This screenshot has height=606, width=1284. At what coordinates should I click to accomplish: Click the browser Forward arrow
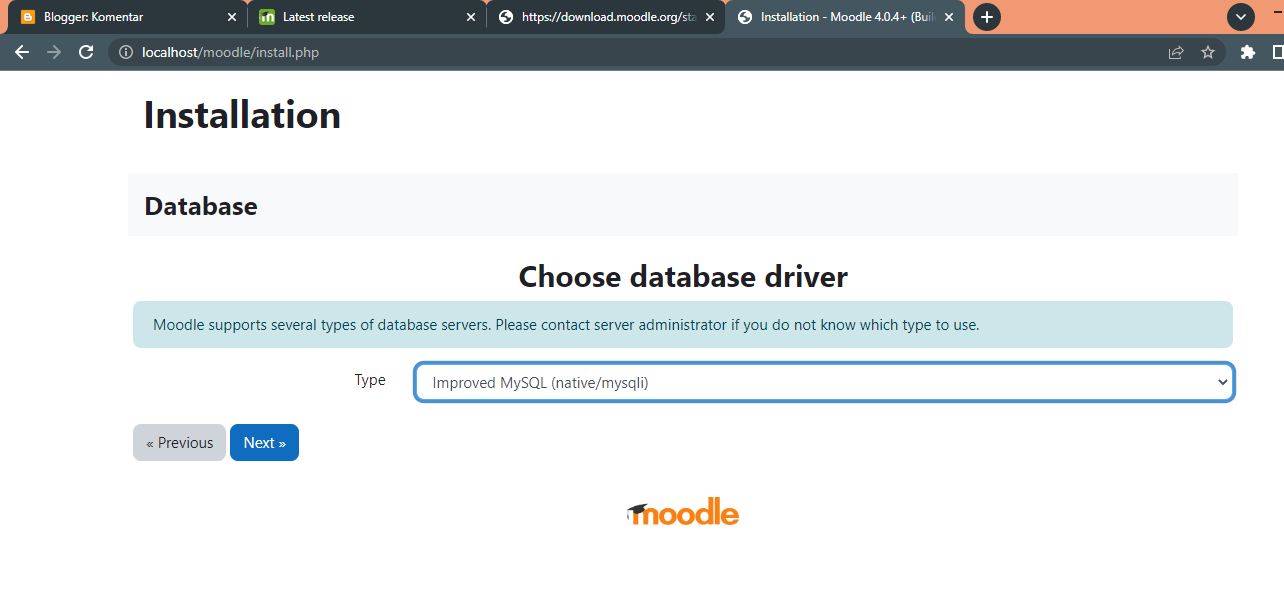(54, 52)
